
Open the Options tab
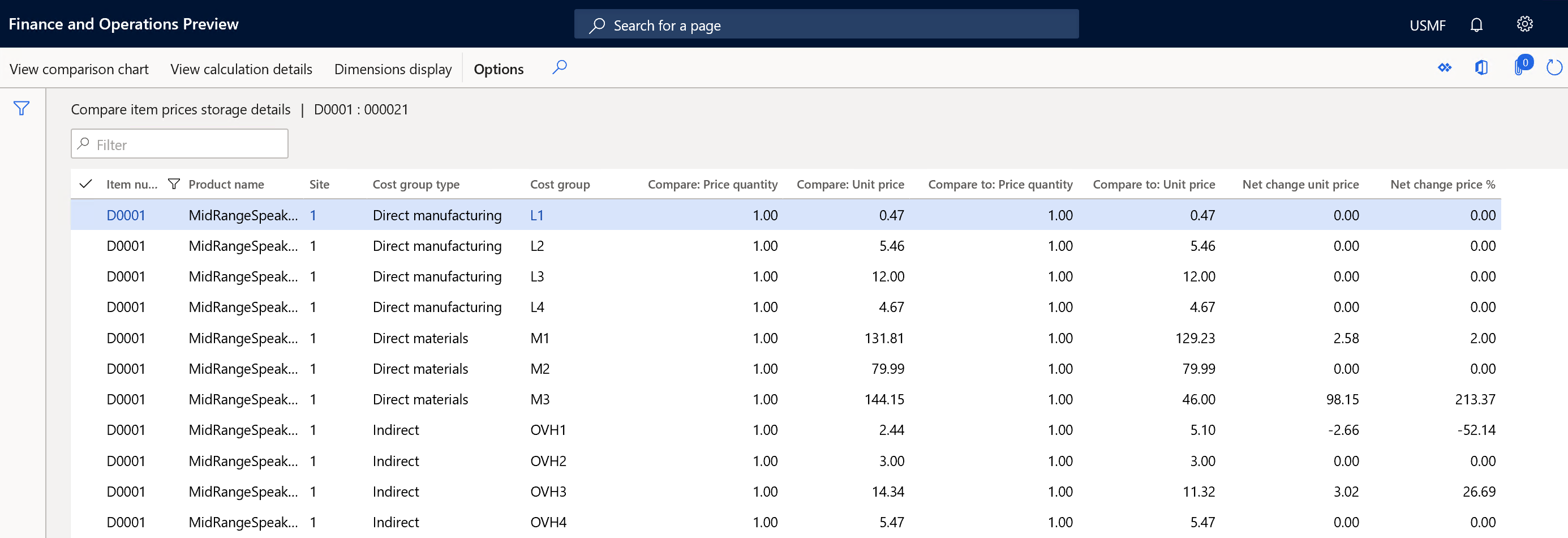pyautogui.click(x=499, y=69)
